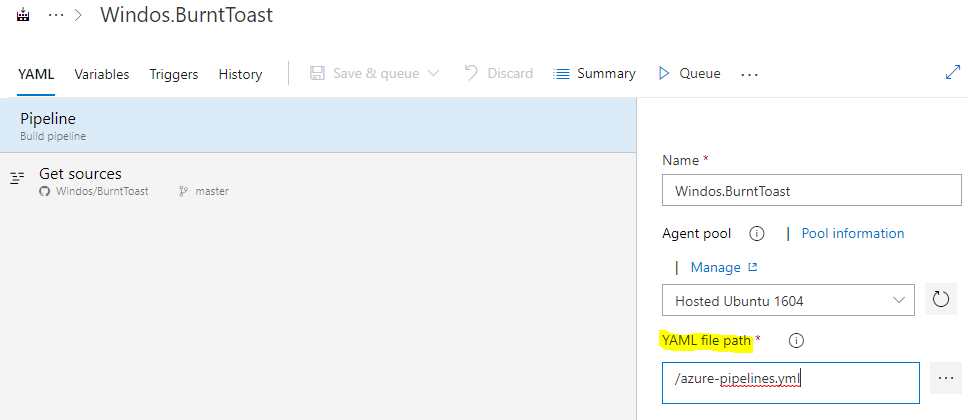Click the GitHub icon beside Windos/BurntToast
This screenshot has width=980, height=420.
[44, 191]
